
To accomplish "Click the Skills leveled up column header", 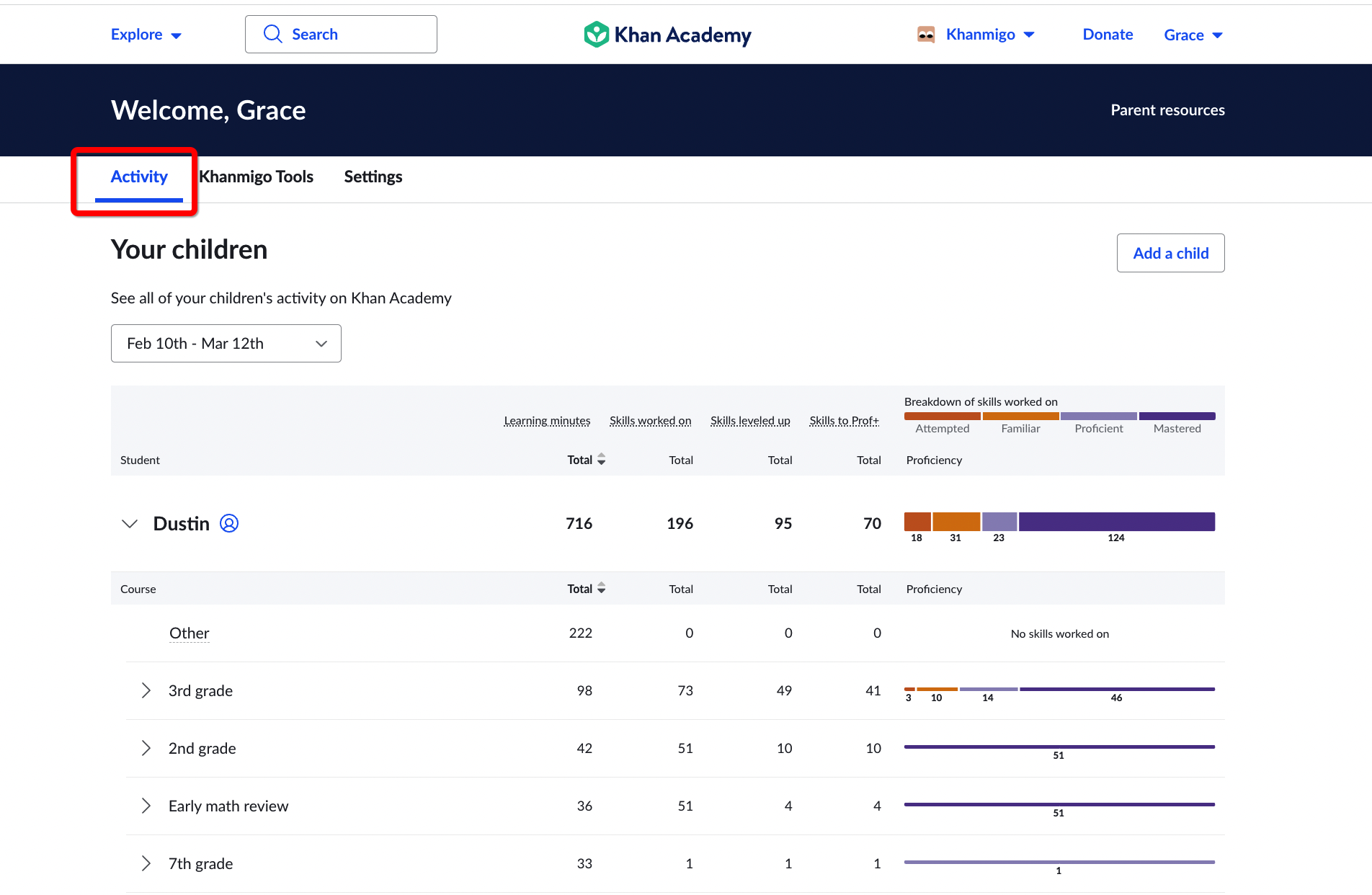I will click(x=750, y=421).
